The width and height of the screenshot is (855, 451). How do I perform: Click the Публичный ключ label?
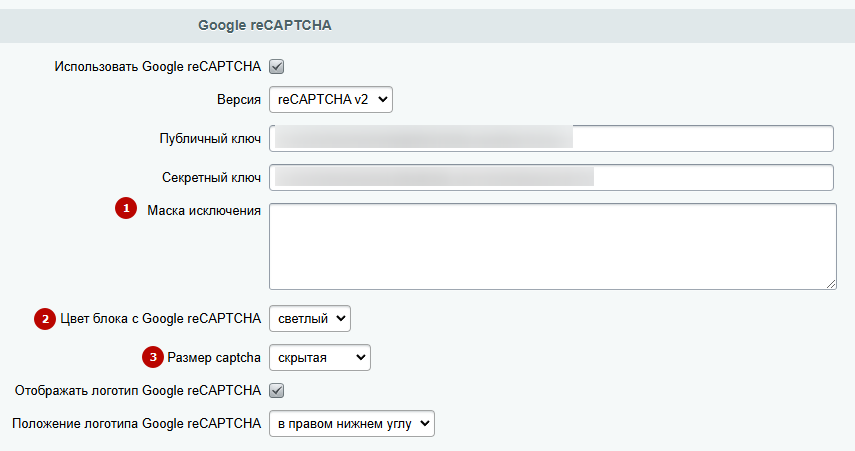pyautogui.click(x=210, y=139)
